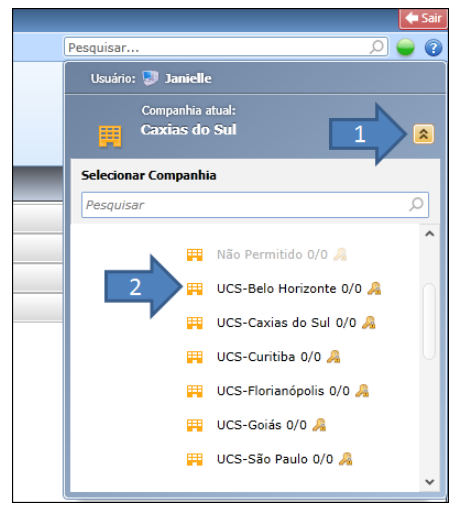Image resolution: width=456 pixels, height=508 pixels.
Task: Click the Não Permitido disabled entry
Action: 272,255
